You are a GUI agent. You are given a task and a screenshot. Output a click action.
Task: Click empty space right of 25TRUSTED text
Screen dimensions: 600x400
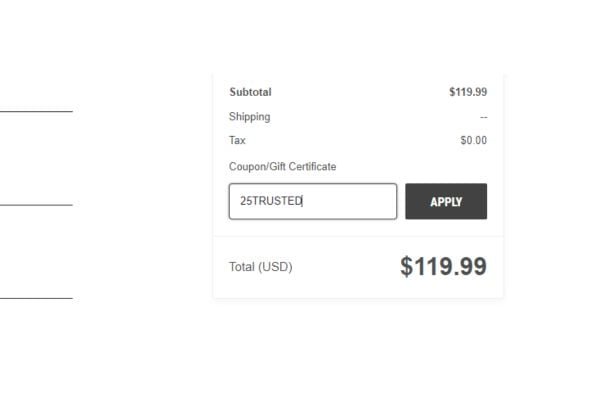[348, 201]
